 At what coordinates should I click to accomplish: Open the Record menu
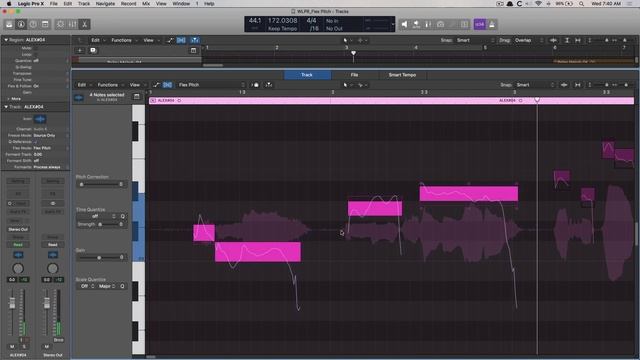(x=129, y=4)
